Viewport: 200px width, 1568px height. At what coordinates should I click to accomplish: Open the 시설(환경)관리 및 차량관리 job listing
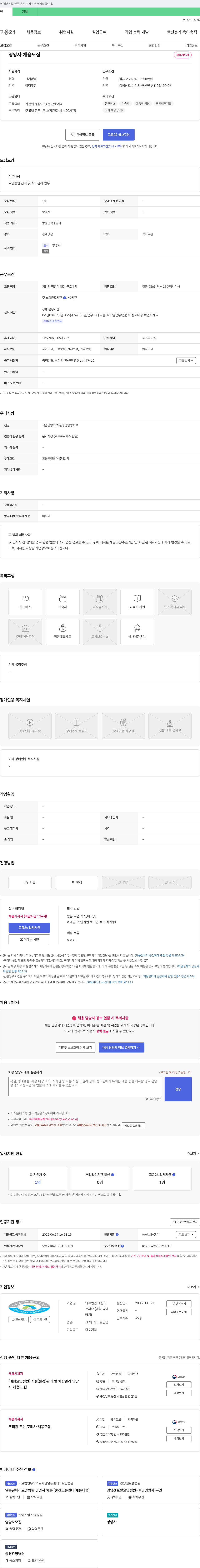click(44, 1384)
